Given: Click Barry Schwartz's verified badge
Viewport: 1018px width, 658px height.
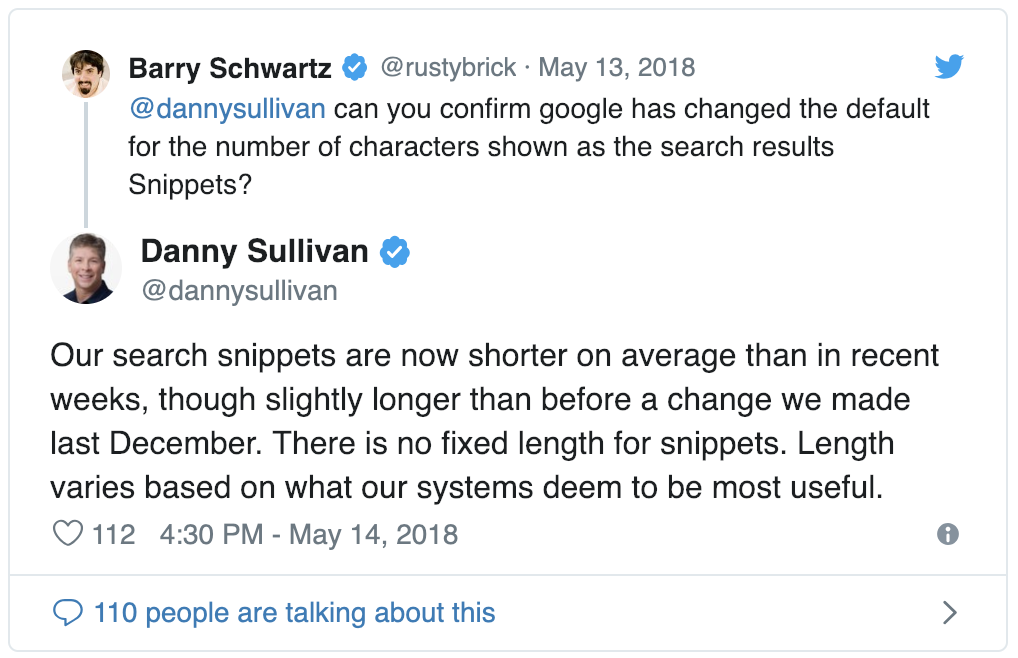Looking at the screenshot, I should click(x=353, y=67).
